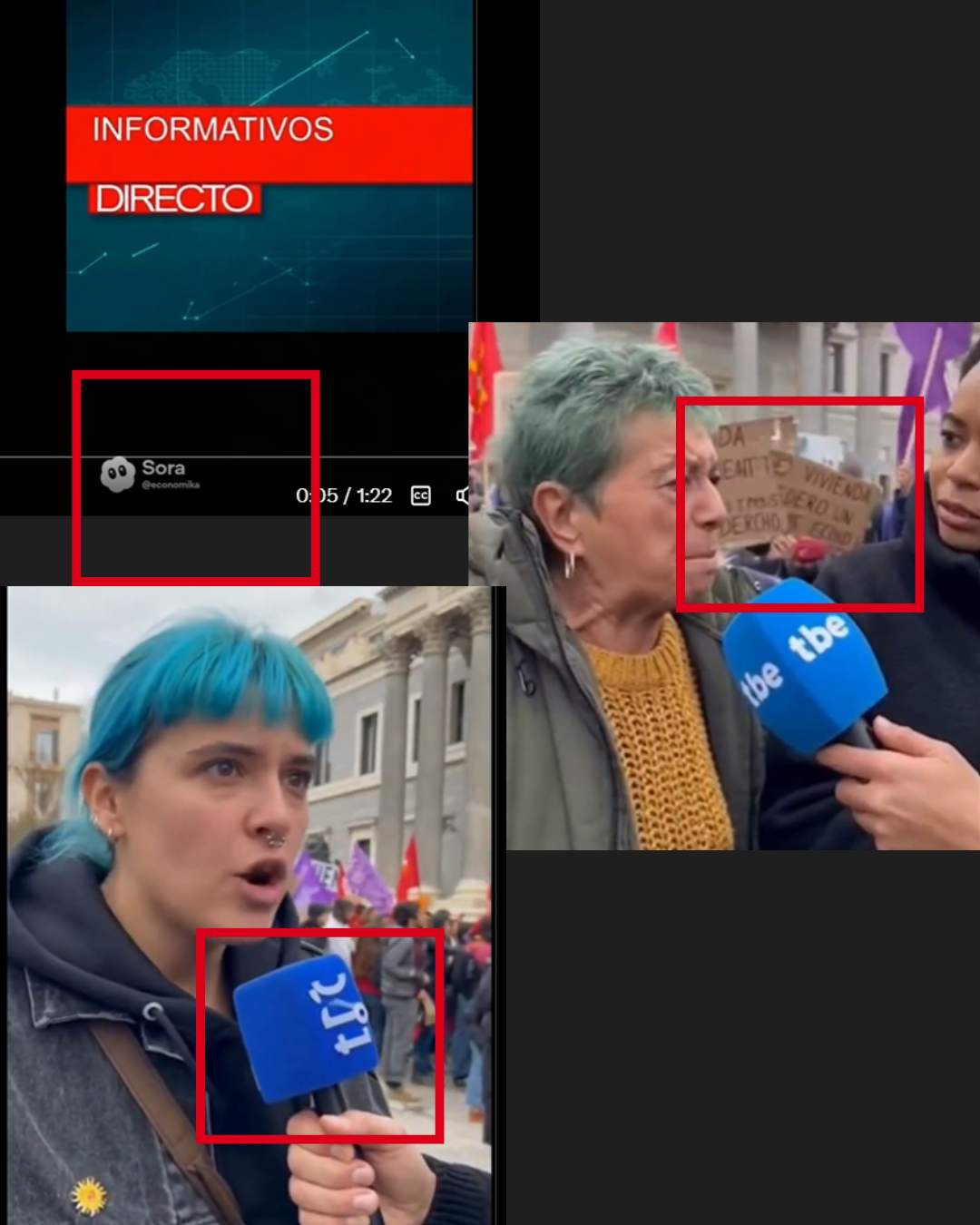The image size is (980, 1225).
Task: Click the red flag behind the young woman
Action: coord(409,869)
